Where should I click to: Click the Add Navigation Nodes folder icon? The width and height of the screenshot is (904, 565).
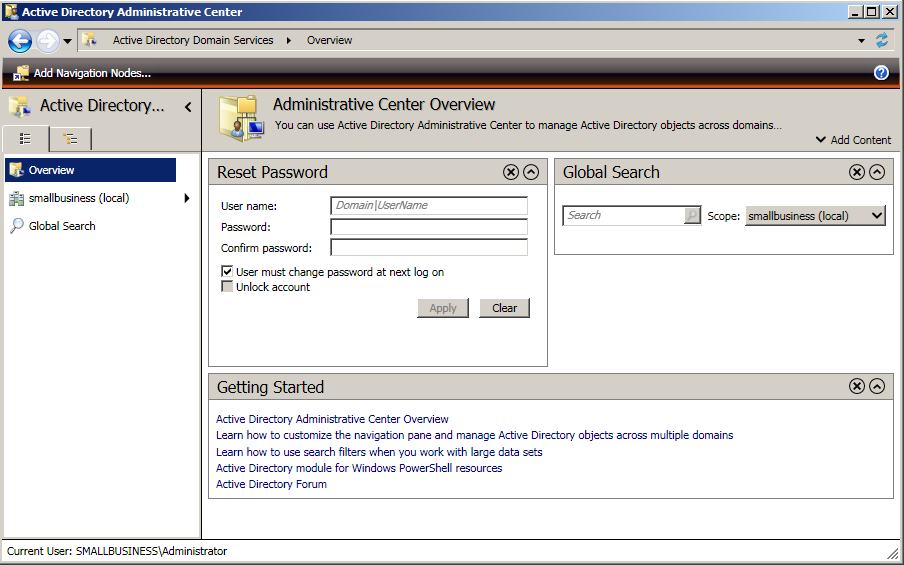(21, 73)
